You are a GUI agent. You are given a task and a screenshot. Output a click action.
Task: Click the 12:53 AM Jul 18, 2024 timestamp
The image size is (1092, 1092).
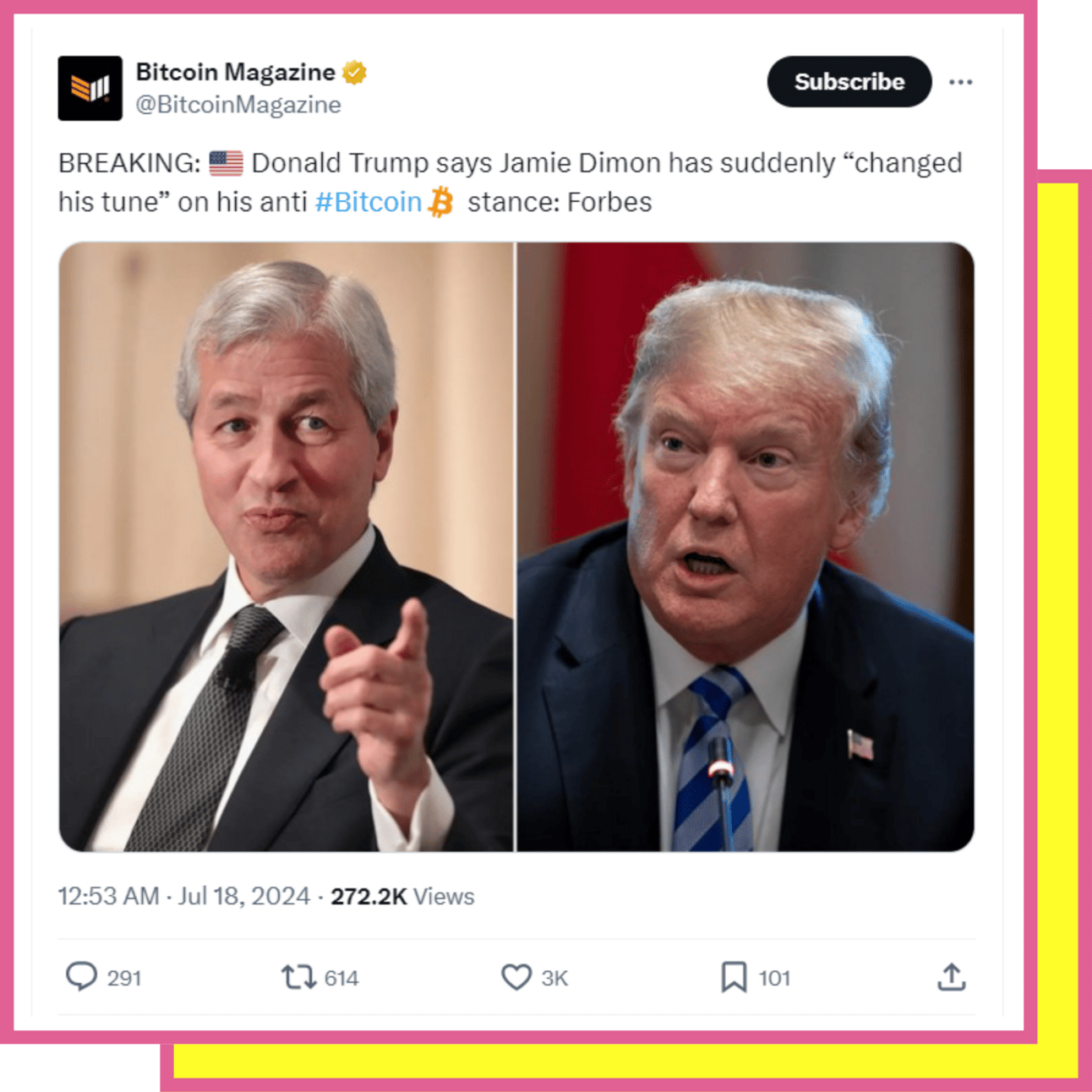[x=183, y=896]
